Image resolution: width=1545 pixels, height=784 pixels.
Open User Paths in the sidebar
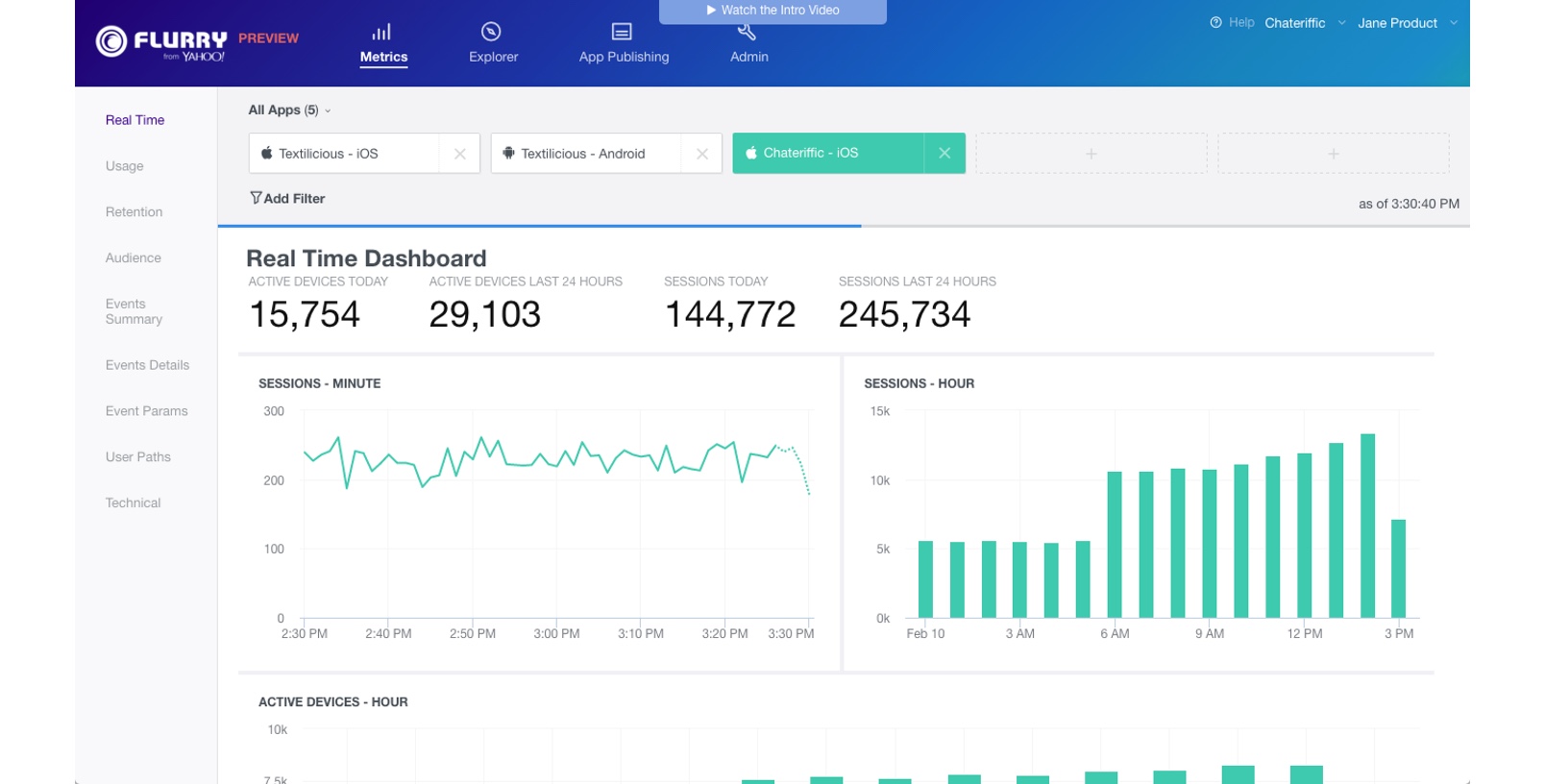tap(138, 457)
